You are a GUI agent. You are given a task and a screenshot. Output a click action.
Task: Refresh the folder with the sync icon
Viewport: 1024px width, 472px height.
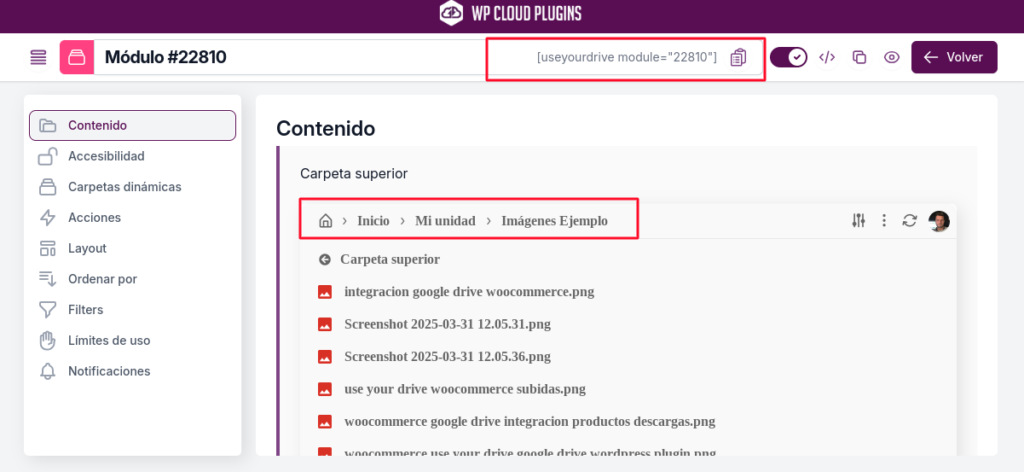coord(909,221)
